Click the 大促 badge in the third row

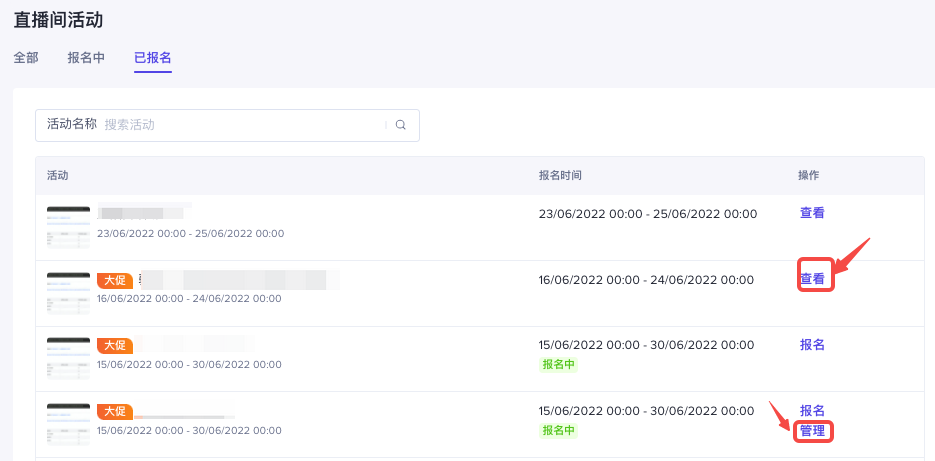[114, 346]
